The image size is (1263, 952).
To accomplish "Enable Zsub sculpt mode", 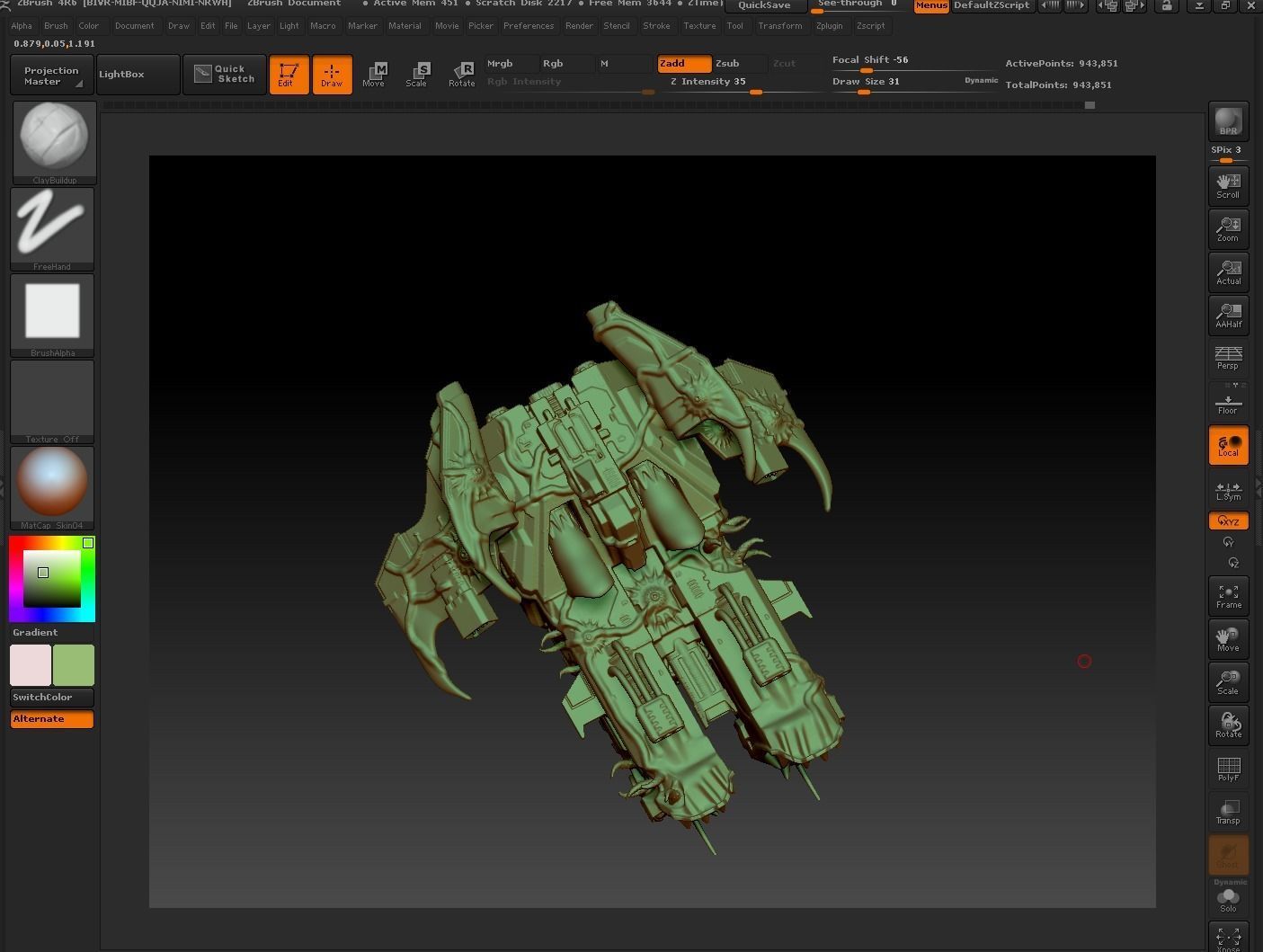I will coord(741,64).
